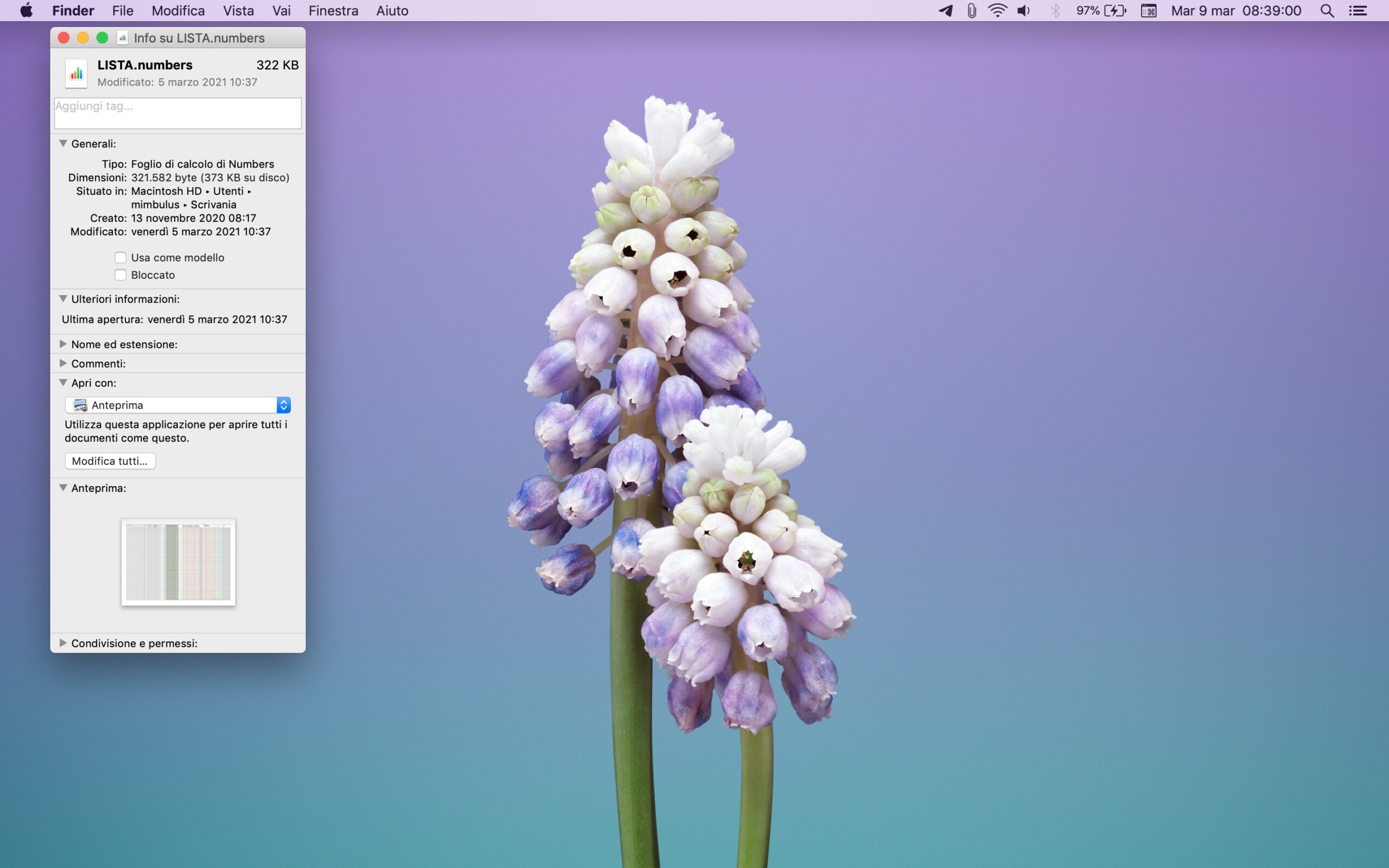Image resolution: width=1389 pixels, height=868 pixels.
Task: Click the Bluetooth menu bar icon
Action: 1055,11
